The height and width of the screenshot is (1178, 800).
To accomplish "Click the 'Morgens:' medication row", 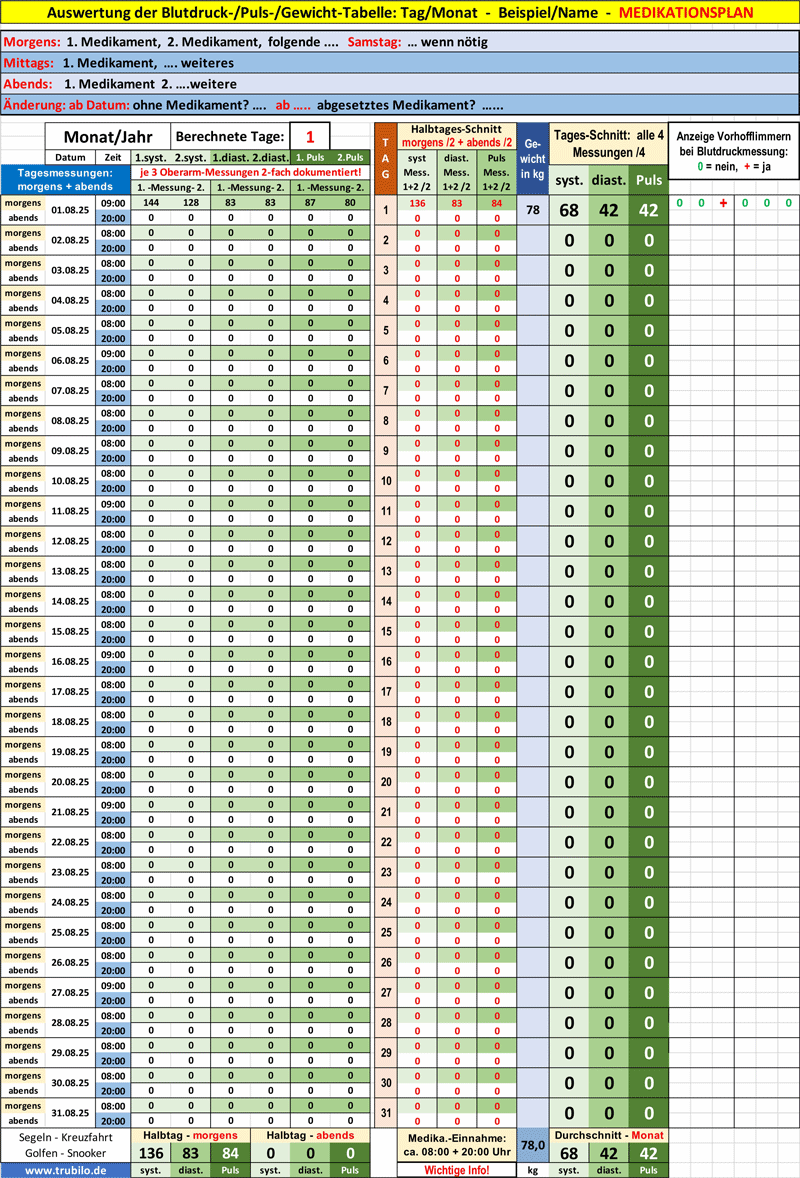I will click(x=400, y=42).
